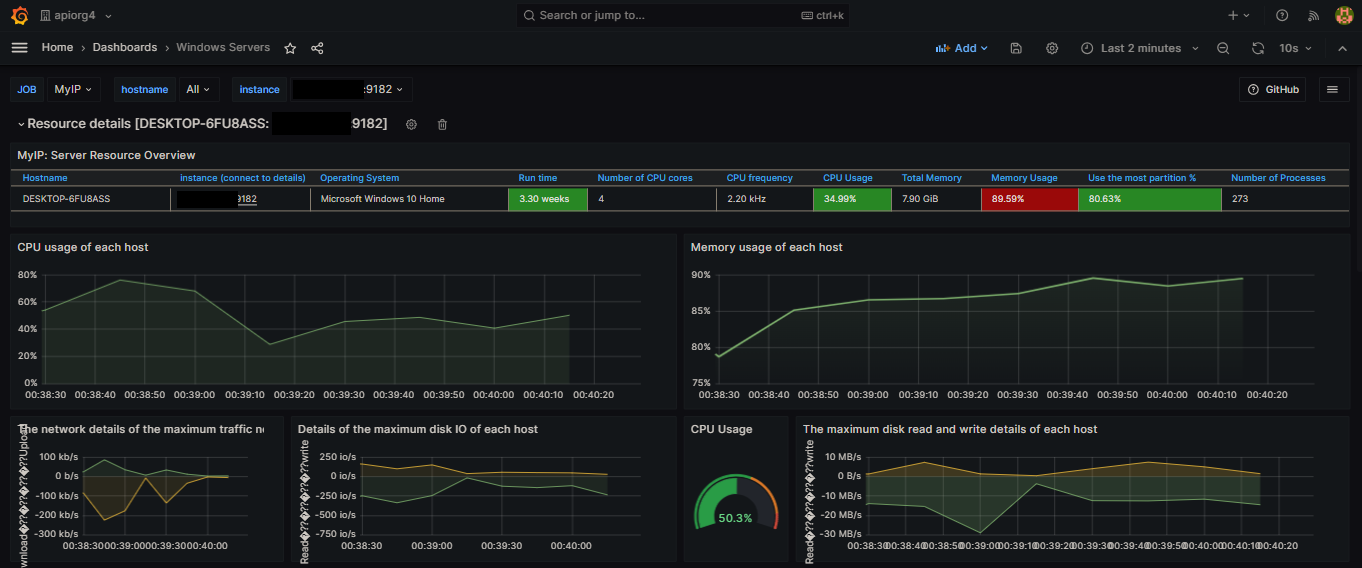1362x568 pixels.
Task: Sort by Run time column header
Action: [538, 178]
